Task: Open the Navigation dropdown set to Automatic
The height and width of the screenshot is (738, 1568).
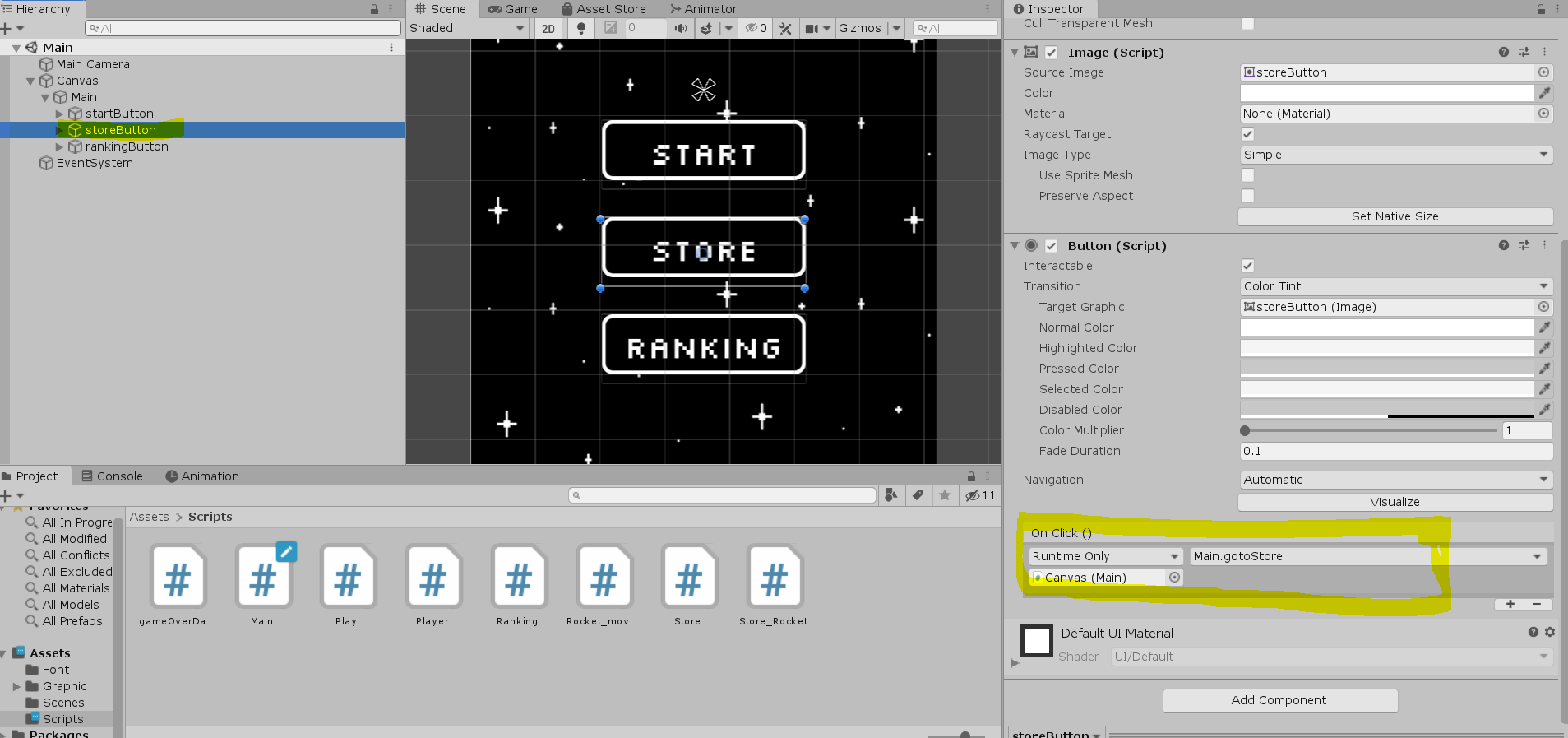Action: [1396, 480]
